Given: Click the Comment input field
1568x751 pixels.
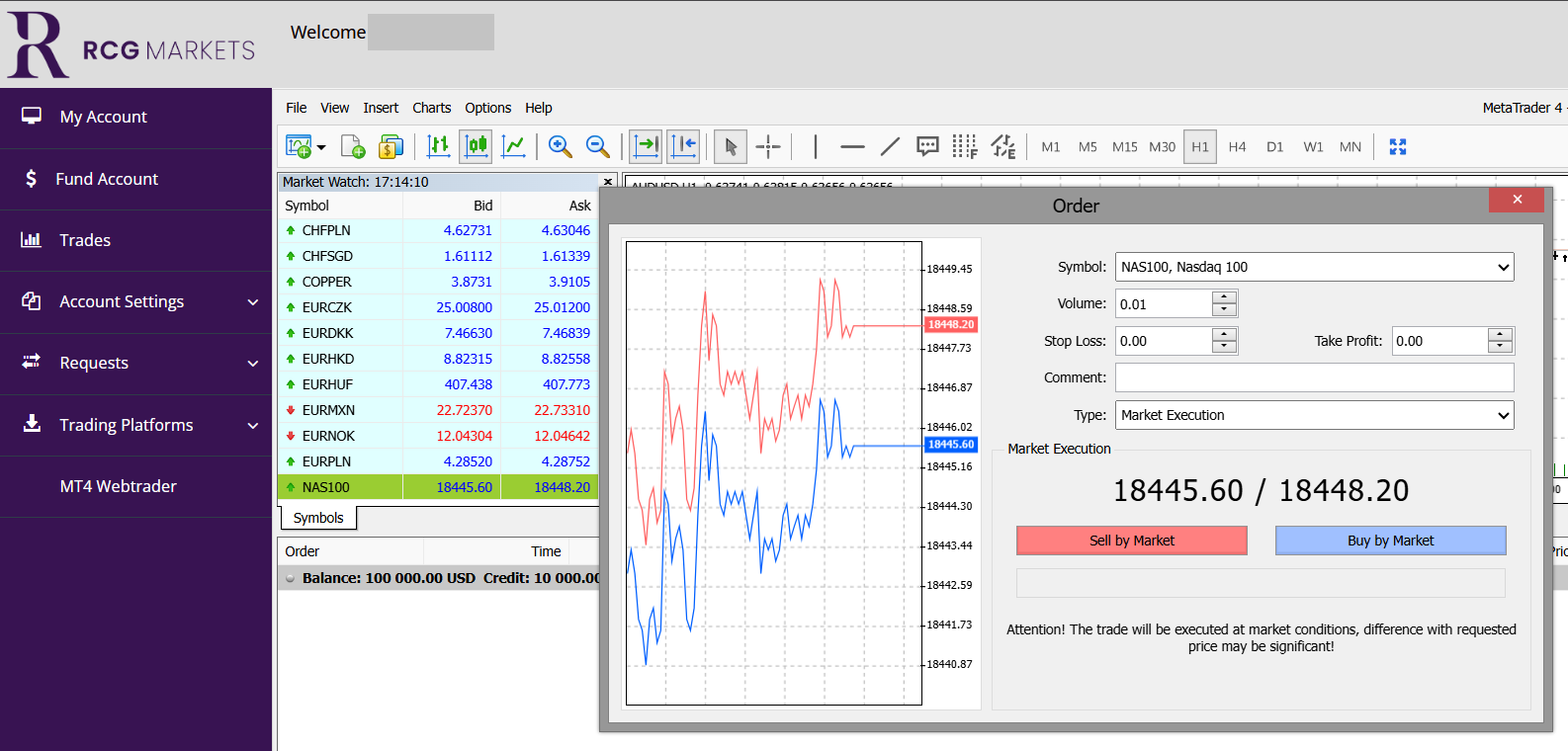Looking at the screenshot, I should click(1314, 377).
